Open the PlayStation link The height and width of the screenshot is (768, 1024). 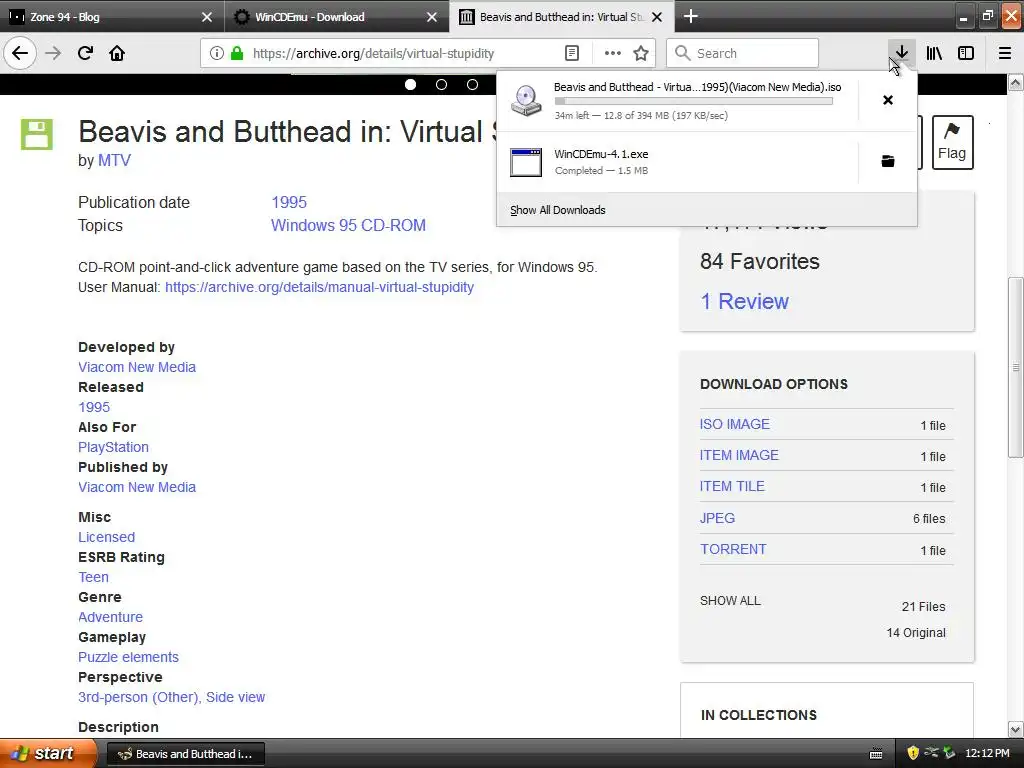[113, 447]
